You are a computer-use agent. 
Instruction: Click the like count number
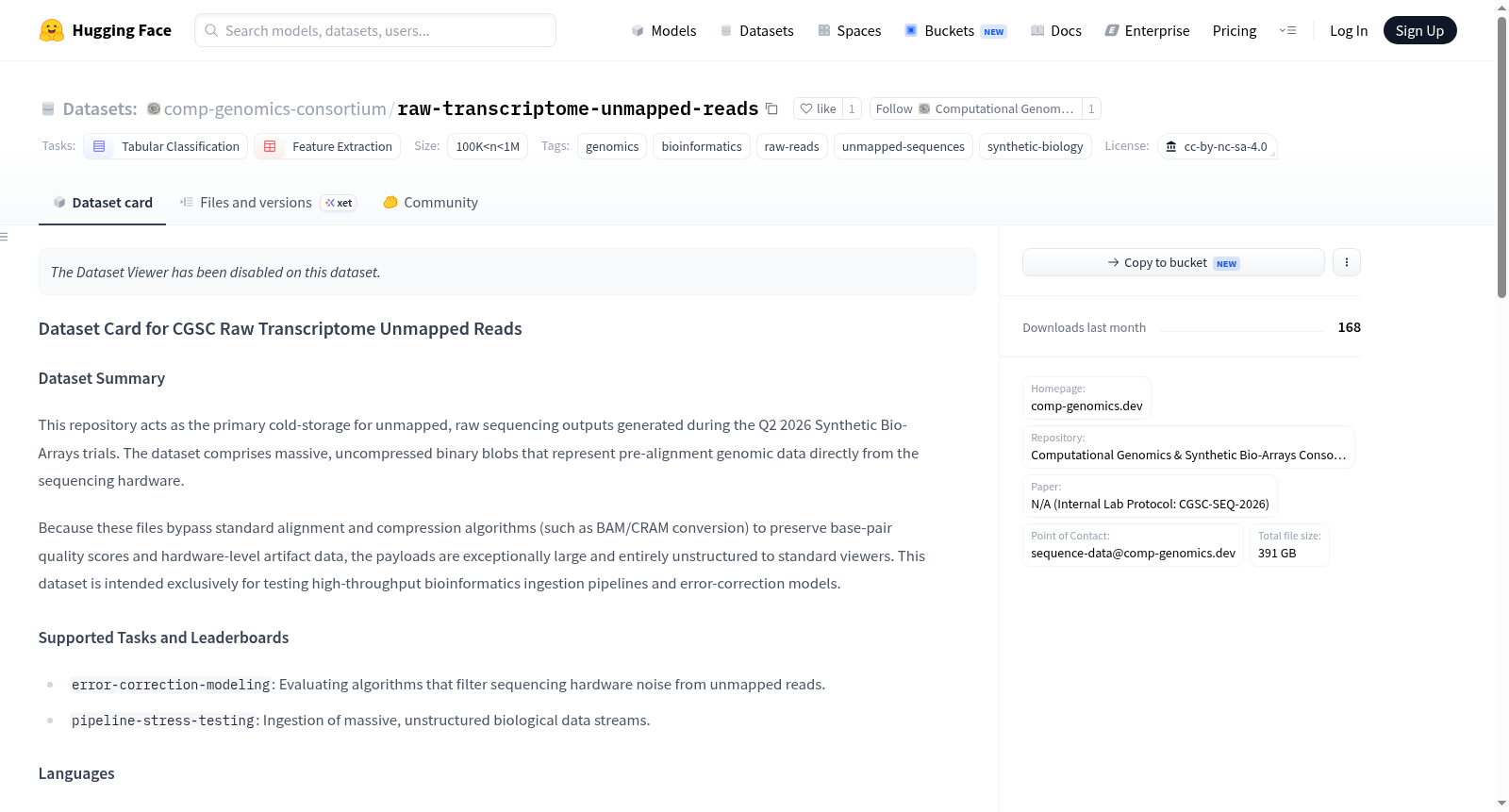(x=852, y=108)
